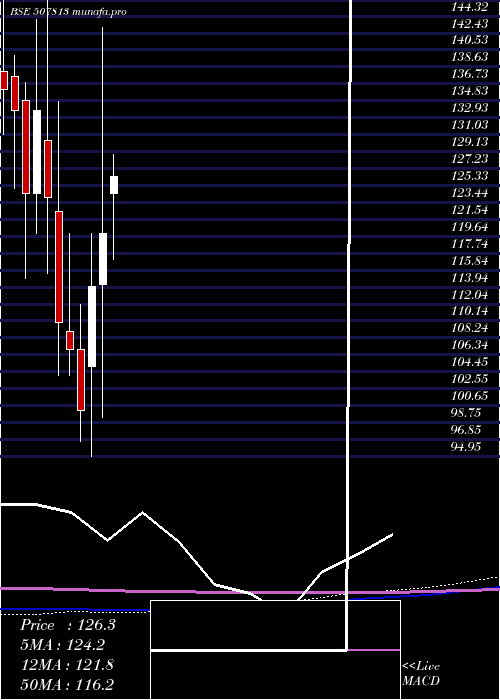Click the 106.34 price axis label

pos(470,346)
